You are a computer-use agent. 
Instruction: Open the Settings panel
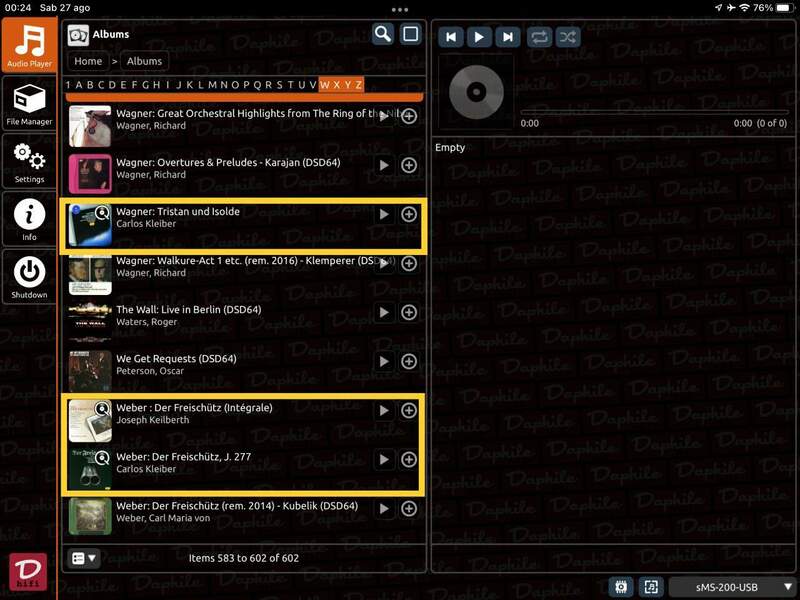tap(29, 162)
